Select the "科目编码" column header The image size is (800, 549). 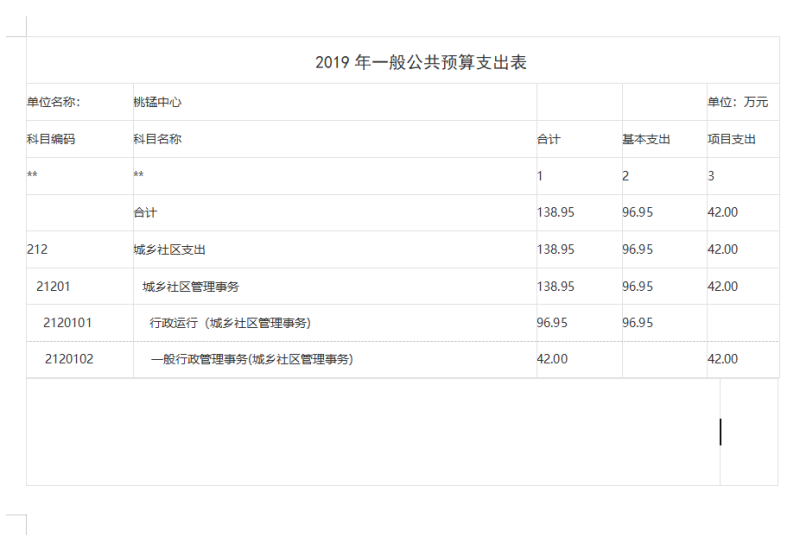pyautogui.click(x=51, y=139)
